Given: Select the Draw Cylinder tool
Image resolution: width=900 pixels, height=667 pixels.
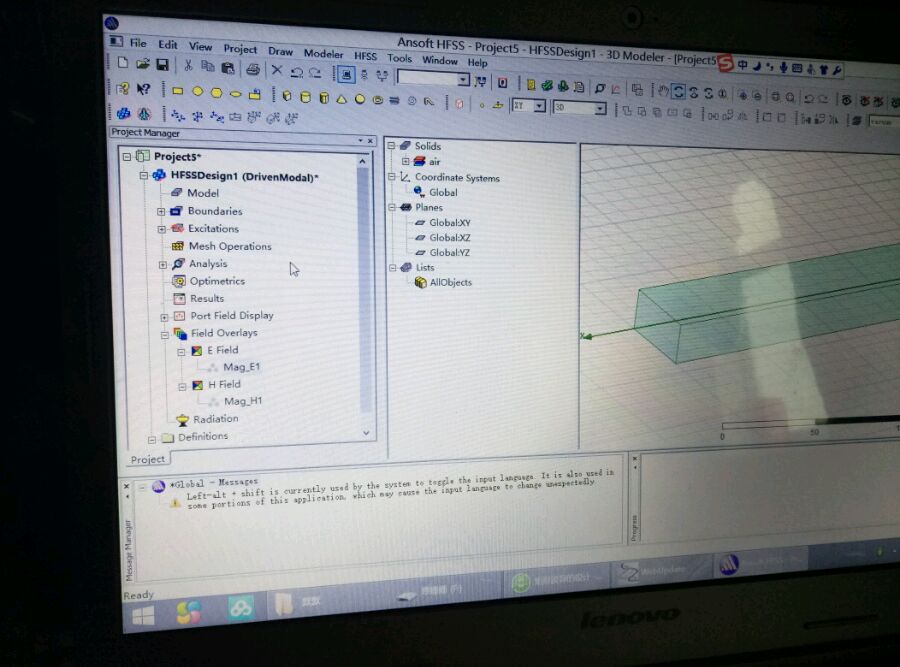Looking at the screenshot, I should [x=305, y=97].
